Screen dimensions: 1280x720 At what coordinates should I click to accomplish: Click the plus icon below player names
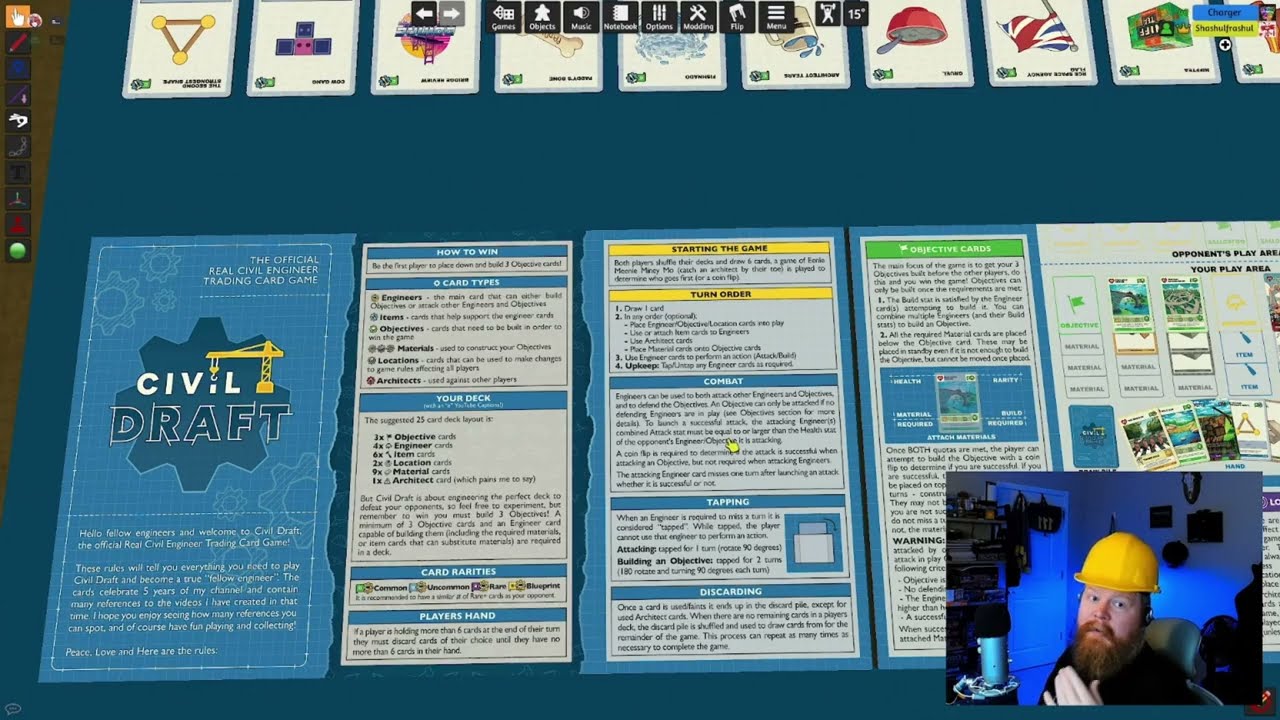[x=1224, y=45]
